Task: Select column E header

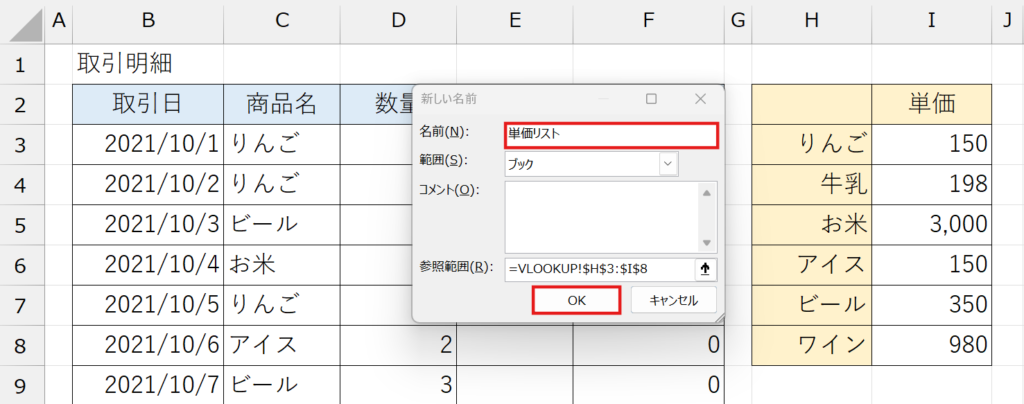Action: click(515, 22)
